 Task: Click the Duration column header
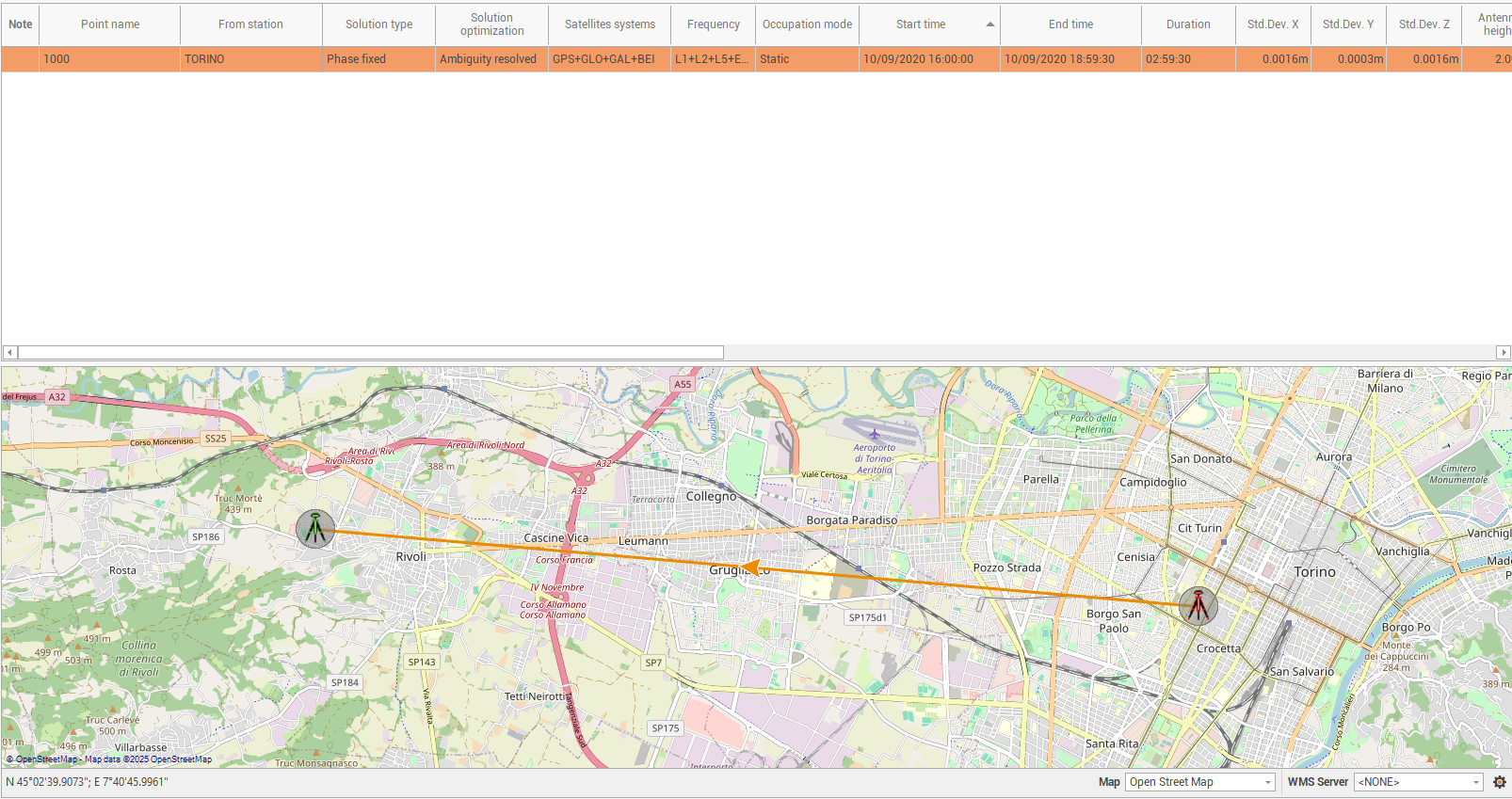coord(1187,24)
